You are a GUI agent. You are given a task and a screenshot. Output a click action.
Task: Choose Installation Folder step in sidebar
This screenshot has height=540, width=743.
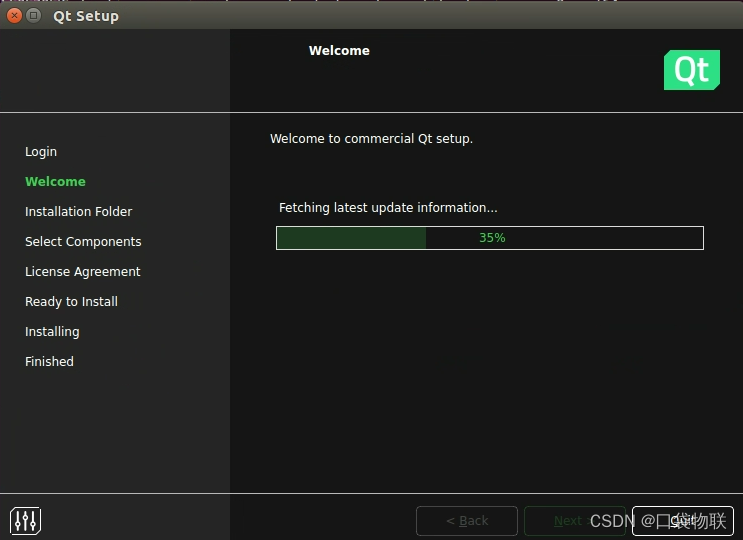79,211
